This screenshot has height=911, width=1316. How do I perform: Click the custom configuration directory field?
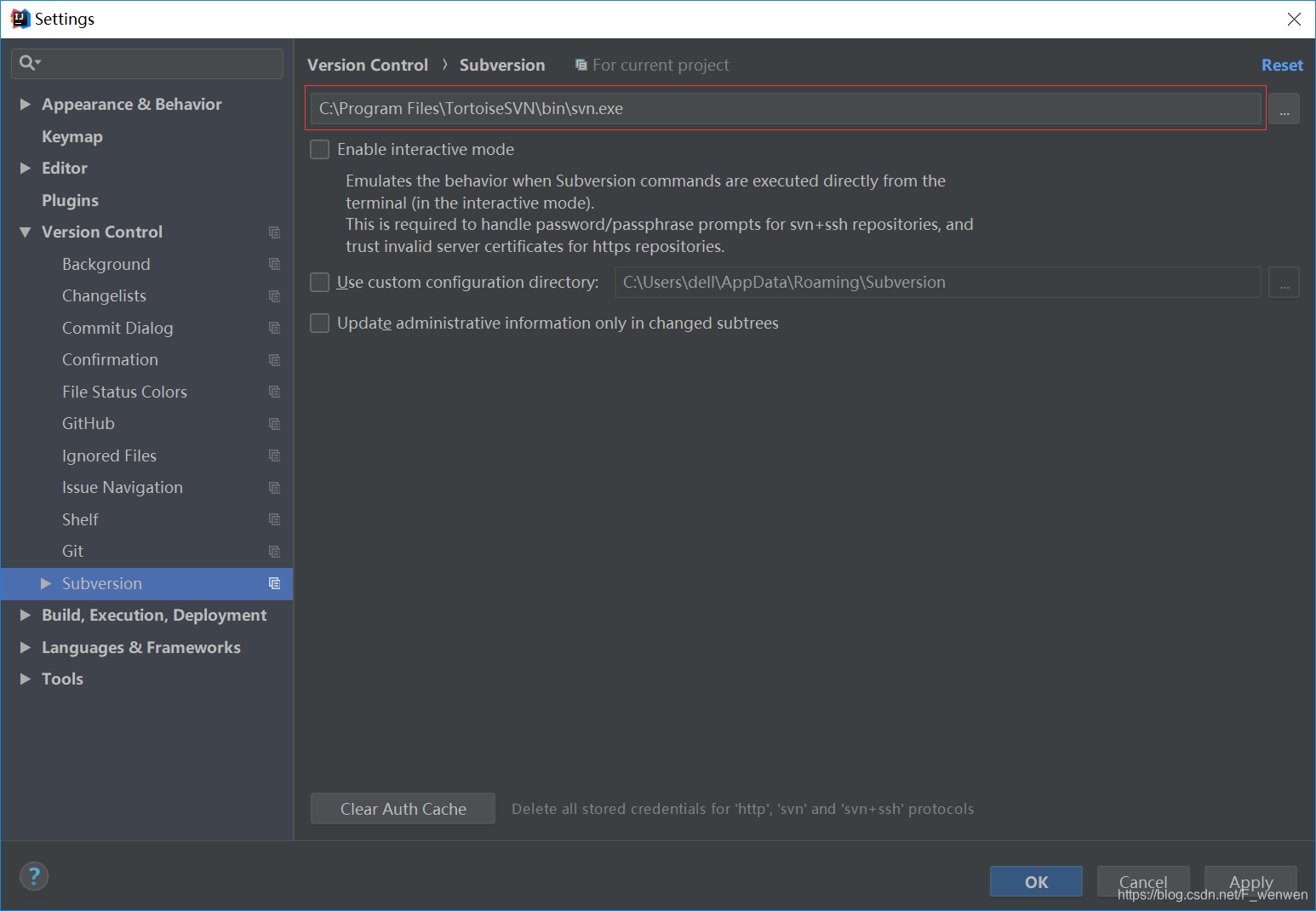coord(937,283)
